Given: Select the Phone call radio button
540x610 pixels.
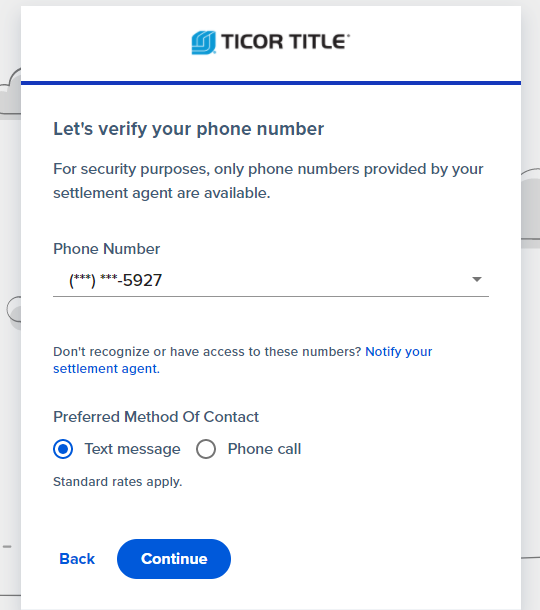Looking at the screenshot, I should [x=206, y=449].
